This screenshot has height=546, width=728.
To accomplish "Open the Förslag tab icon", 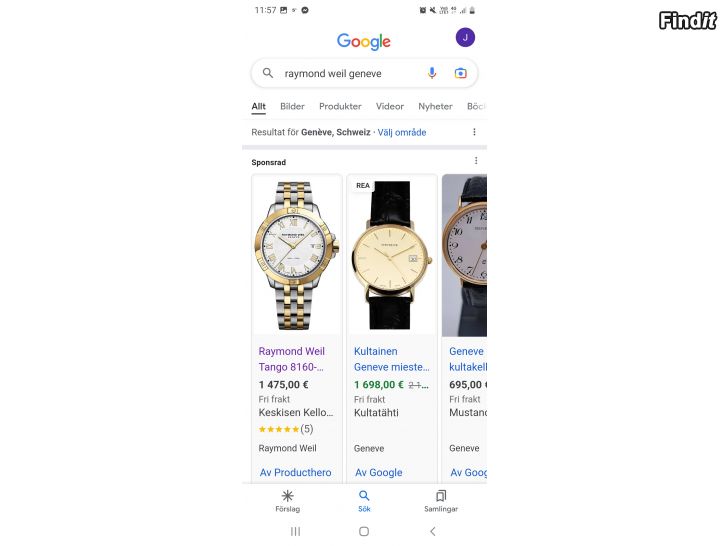I will point(287,496).
